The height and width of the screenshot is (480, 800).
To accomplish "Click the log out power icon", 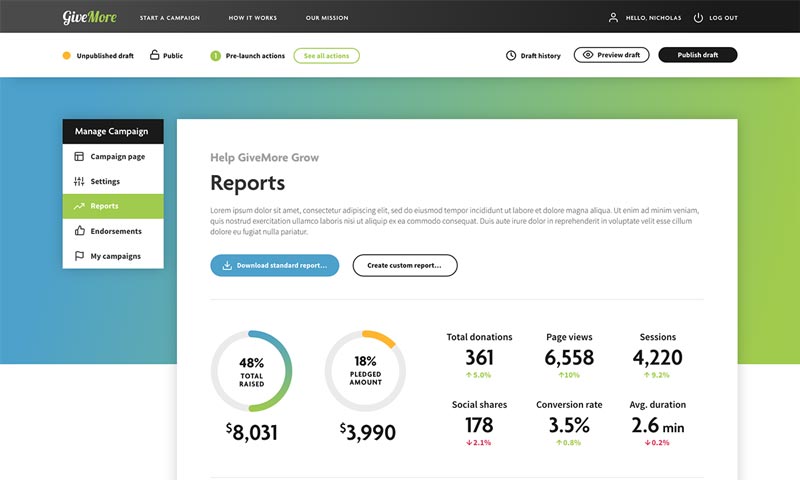I will point(698,17).
